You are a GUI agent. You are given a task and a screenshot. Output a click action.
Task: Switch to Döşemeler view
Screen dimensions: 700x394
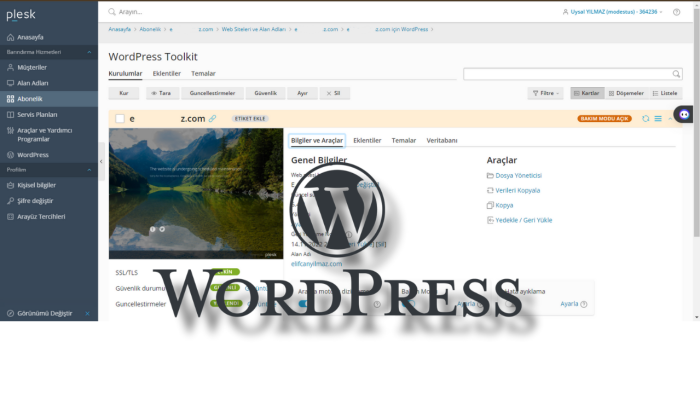click(627, 93)
